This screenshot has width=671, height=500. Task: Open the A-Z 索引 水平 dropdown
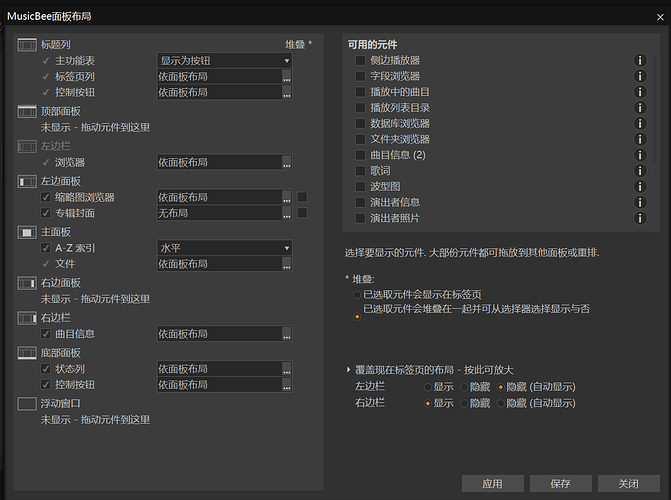click(224, 247)
